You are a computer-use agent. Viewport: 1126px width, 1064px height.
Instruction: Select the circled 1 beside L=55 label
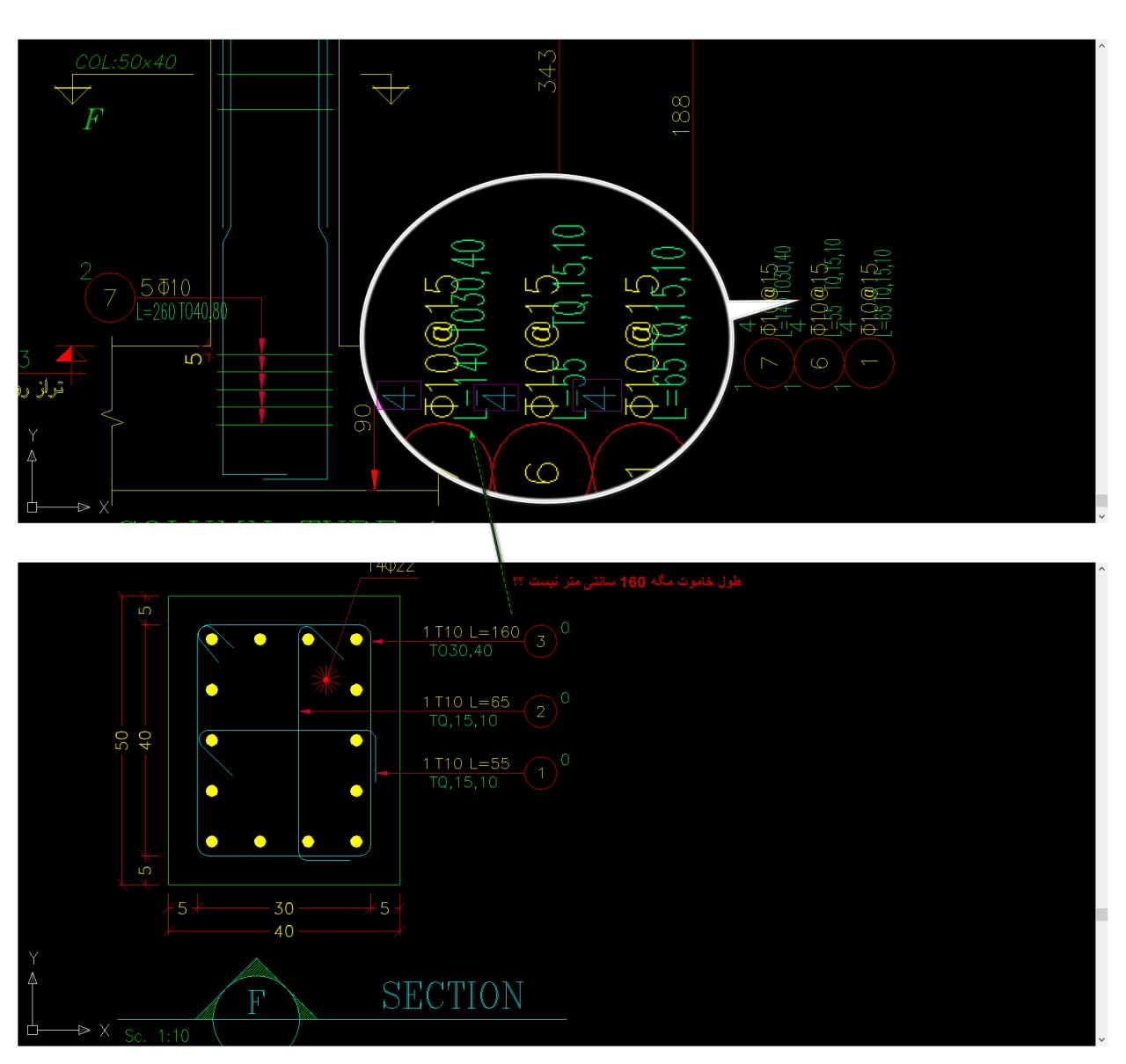540,774
